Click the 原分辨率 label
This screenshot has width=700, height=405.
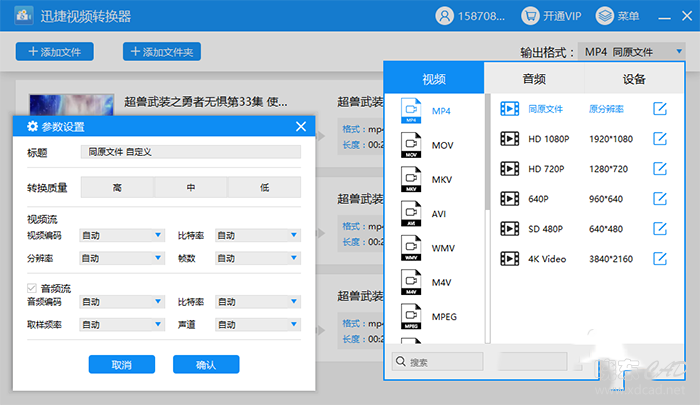pyautogui.click(x=606, y=109)
